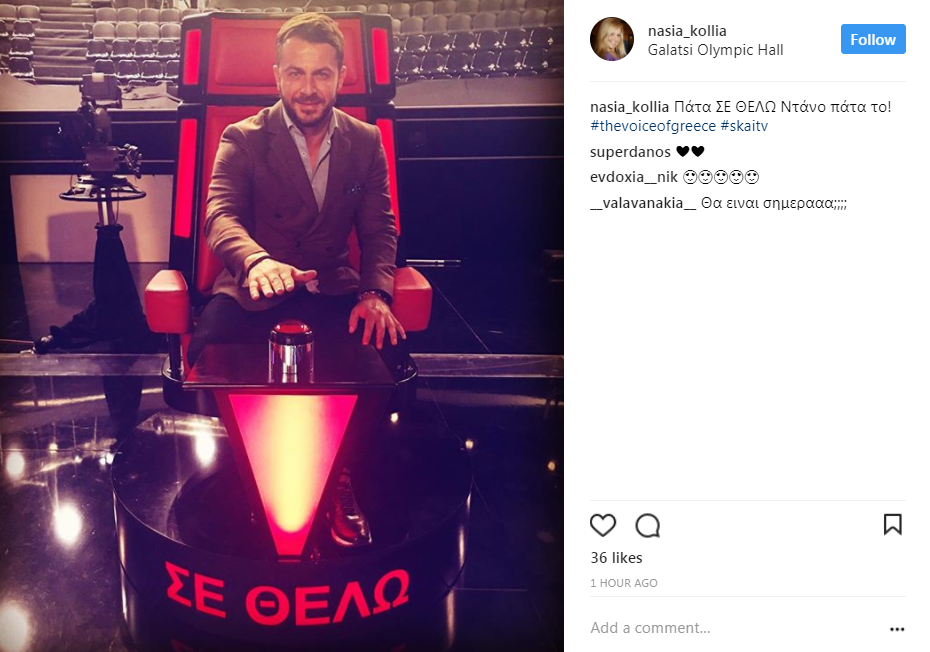Save the post with the bookmark icon
Image resolution: width=930 pixels, height=652 pixels.
tap(893, 524)
